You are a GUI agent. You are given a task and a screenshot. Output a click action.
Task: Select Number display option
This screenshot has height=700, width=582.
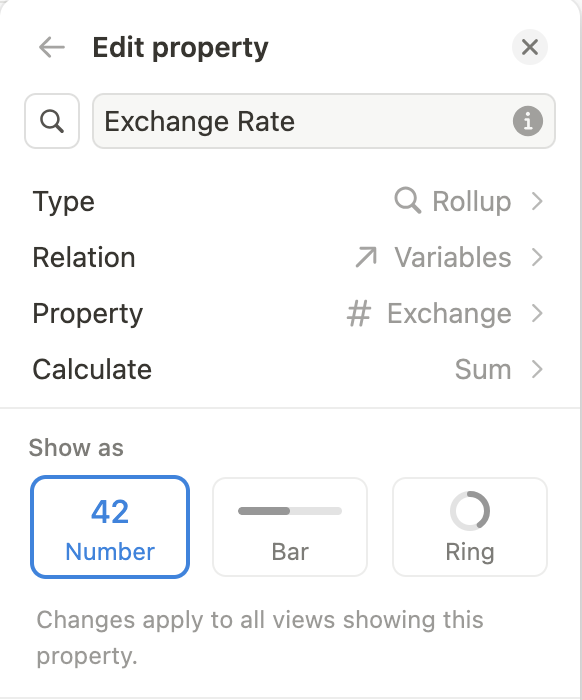click(110, 527)
